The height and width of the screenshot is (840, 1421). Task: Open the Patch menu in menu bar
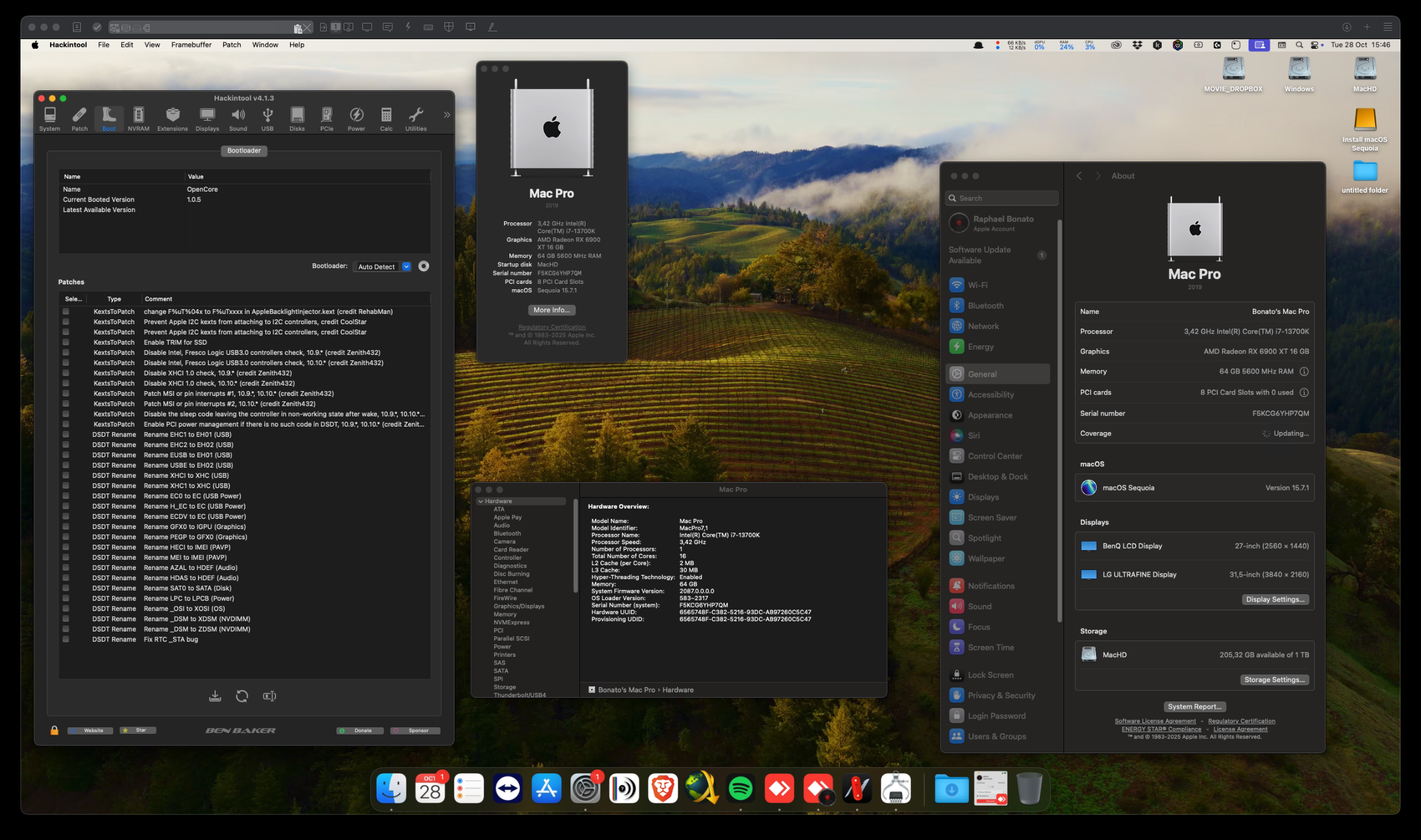232,45
